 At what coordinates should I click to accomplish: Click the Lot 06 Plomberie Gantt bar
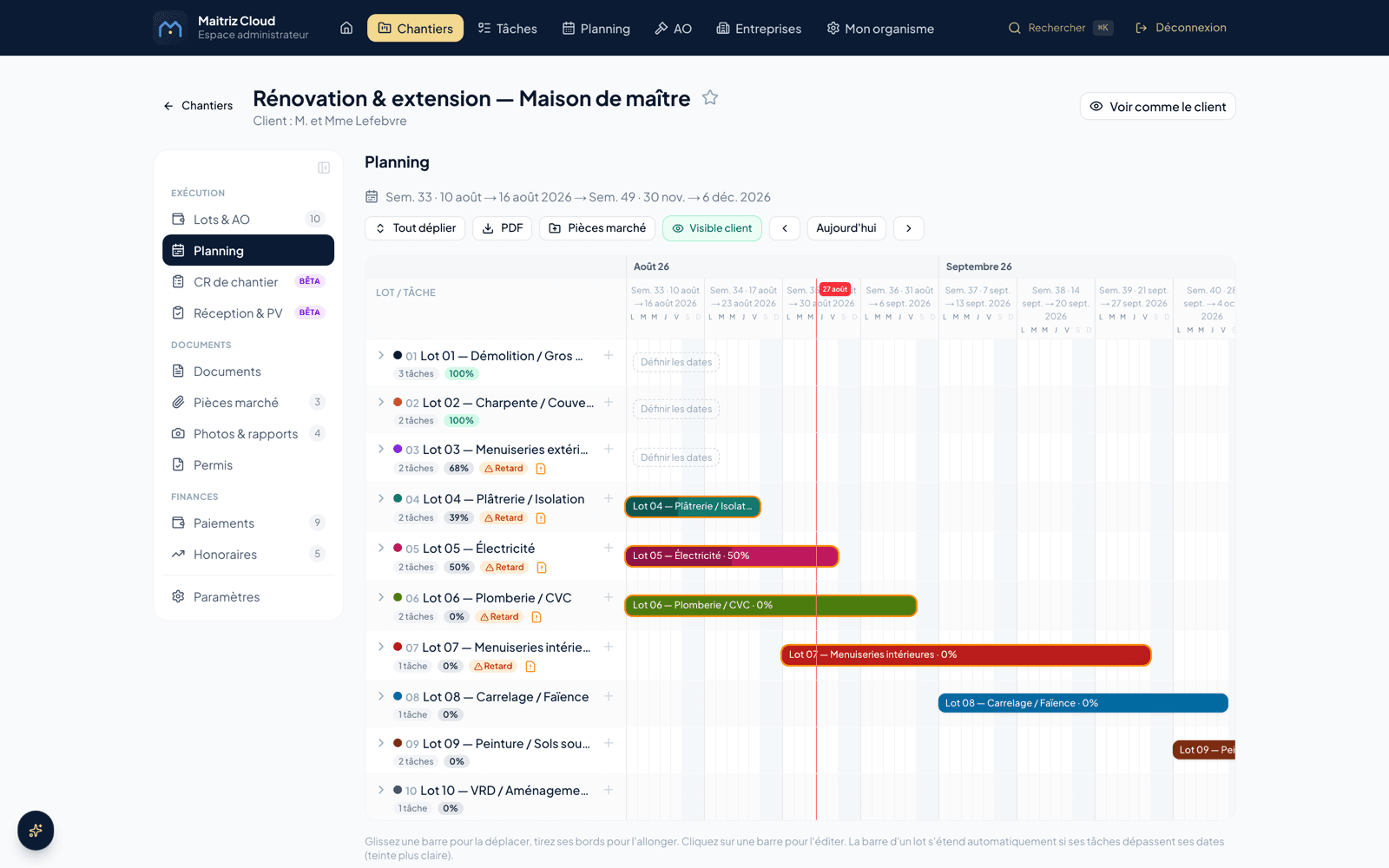click(x=771, y=605)
